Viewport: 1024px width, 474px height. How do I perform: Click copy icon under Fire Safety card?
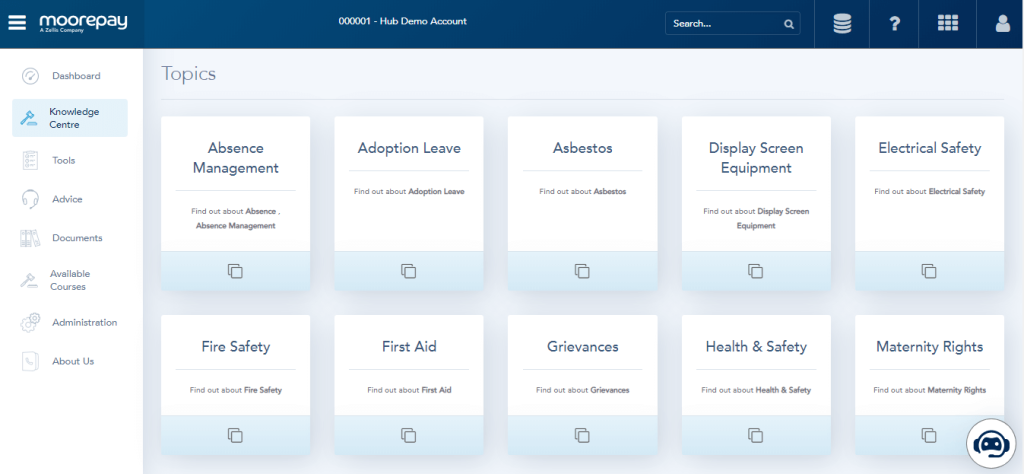[235, 435]
